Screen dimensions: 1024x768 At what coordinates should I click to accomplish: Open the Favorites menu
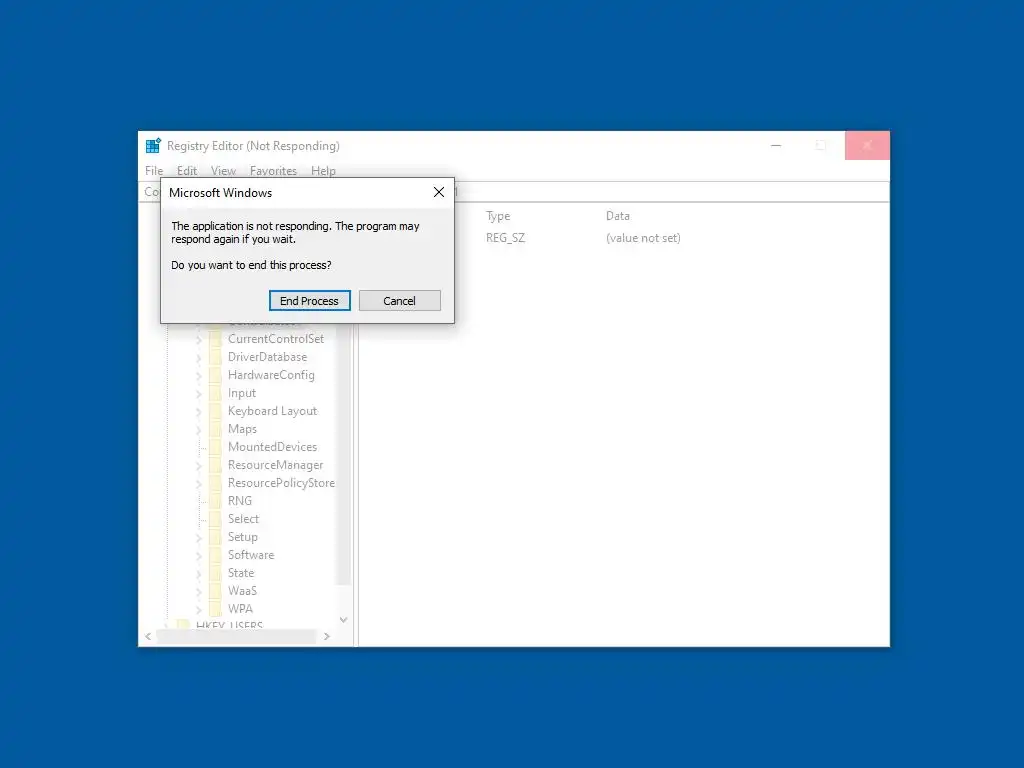273,170
